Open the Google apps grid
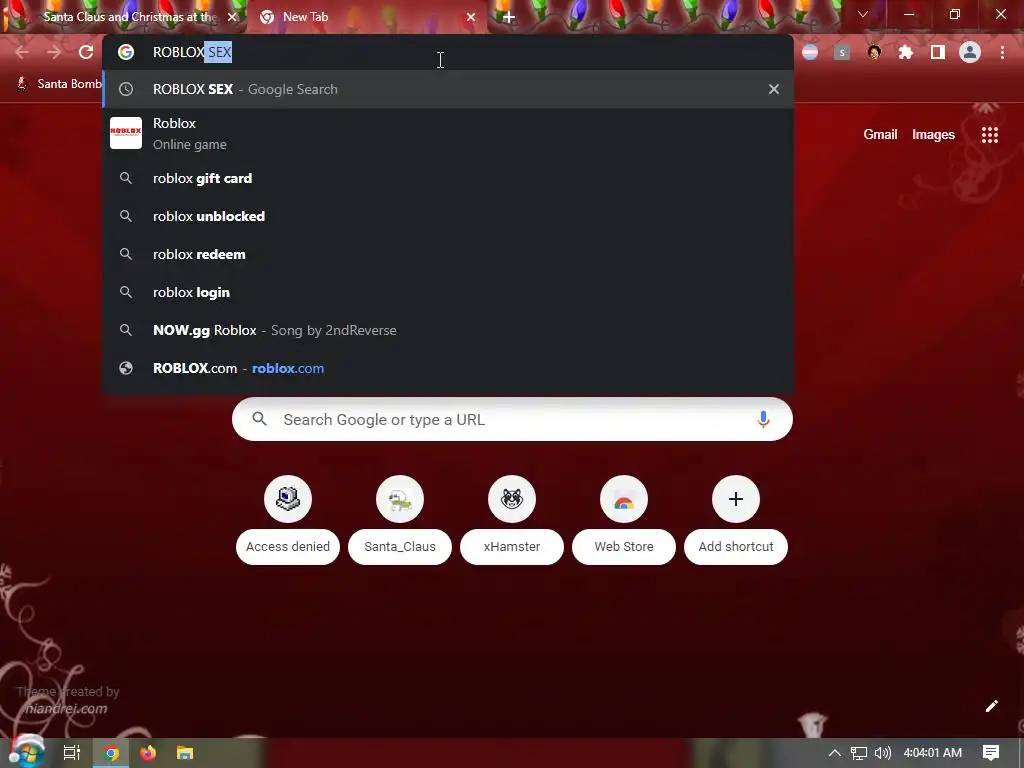This screenshot has width=1024, height=768. tap(990, 135)
